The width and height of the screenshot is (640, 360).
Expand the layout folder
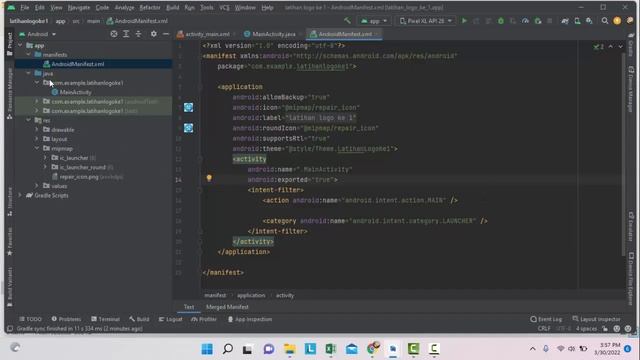(37, 139)
